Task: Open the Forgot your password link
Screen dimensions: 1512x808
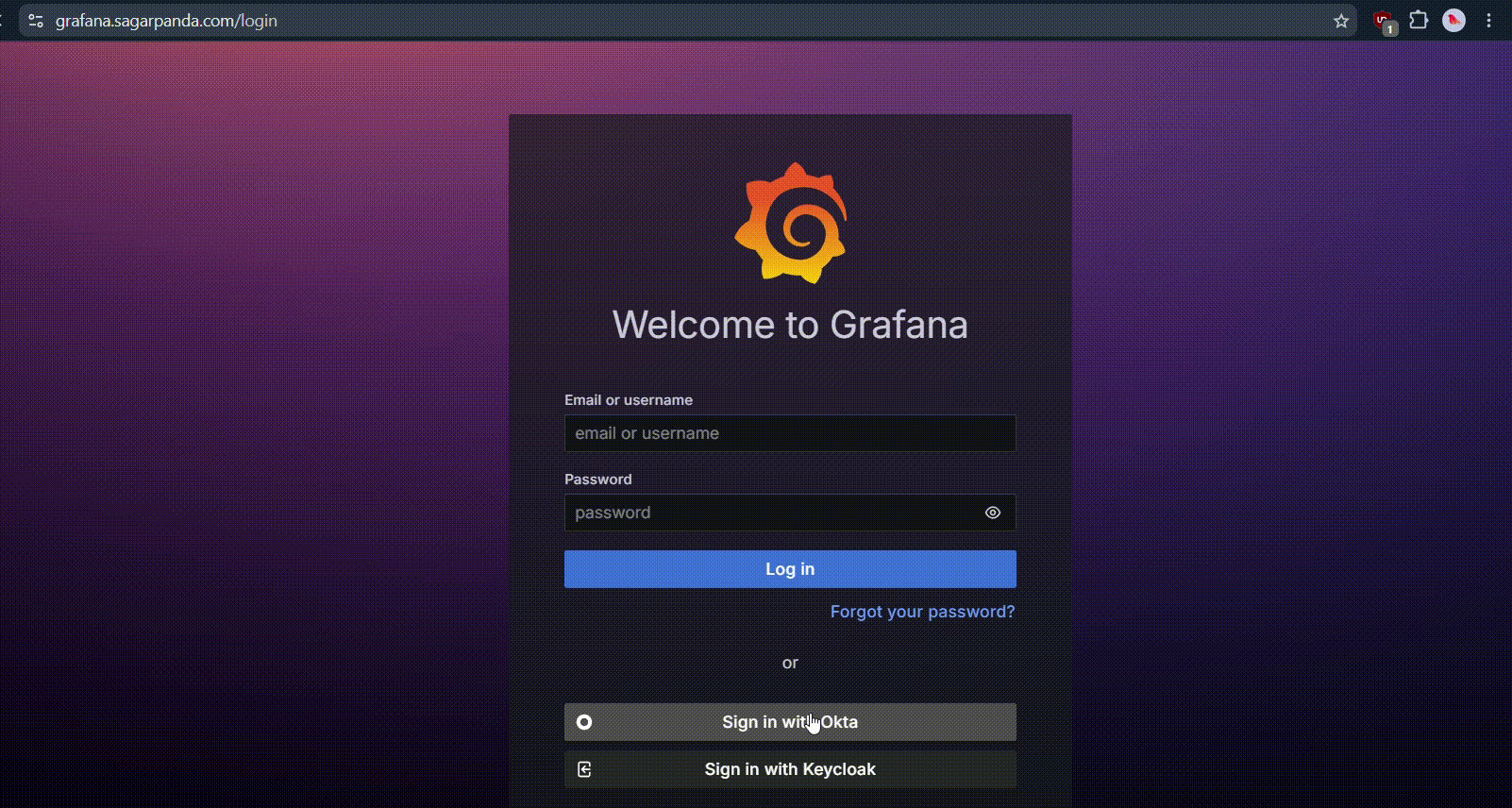Action: click(x=922, y=612)
